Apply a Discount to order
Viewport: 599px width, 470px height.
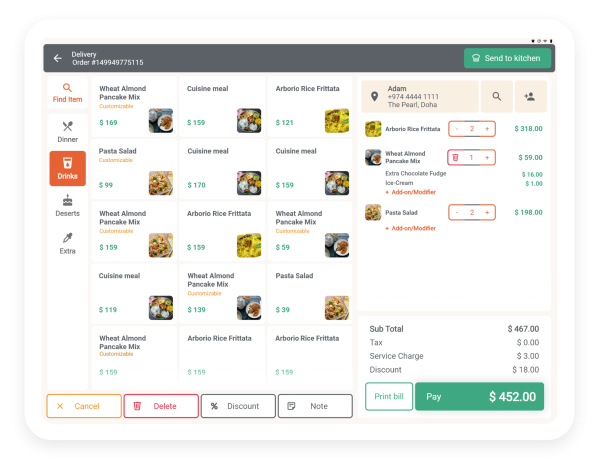(238, 406)
